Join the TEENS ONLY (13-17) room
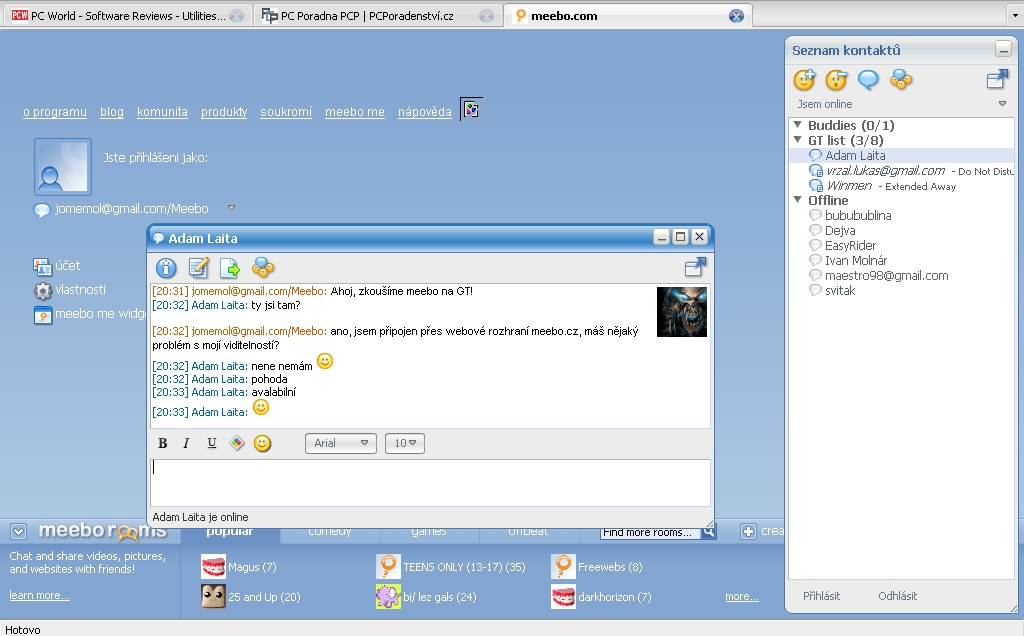Image resolution: width=1024 pixels, height=636 pixels. (451, 567)
